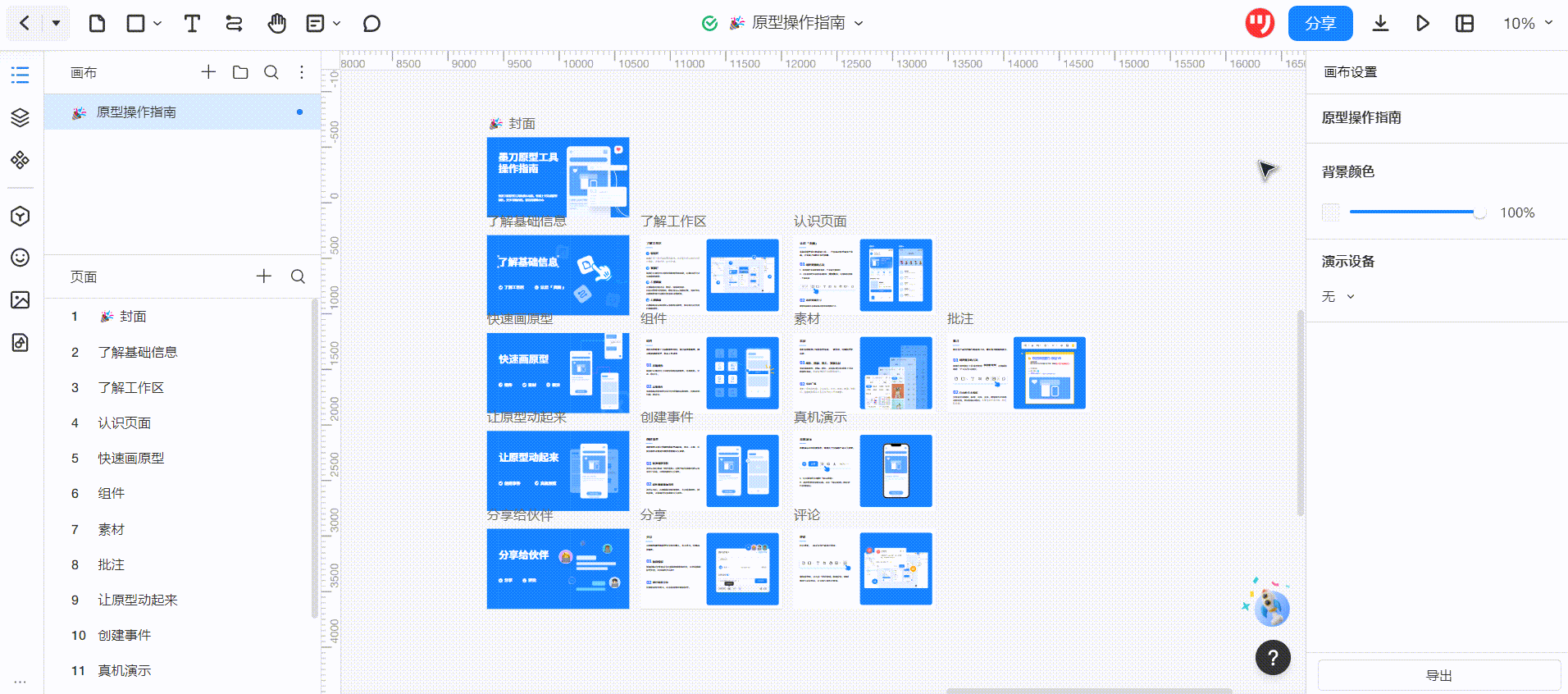Open the emoji icons sidebar panel
Viewport: 1568px width, 694px height.
[21, 258]
